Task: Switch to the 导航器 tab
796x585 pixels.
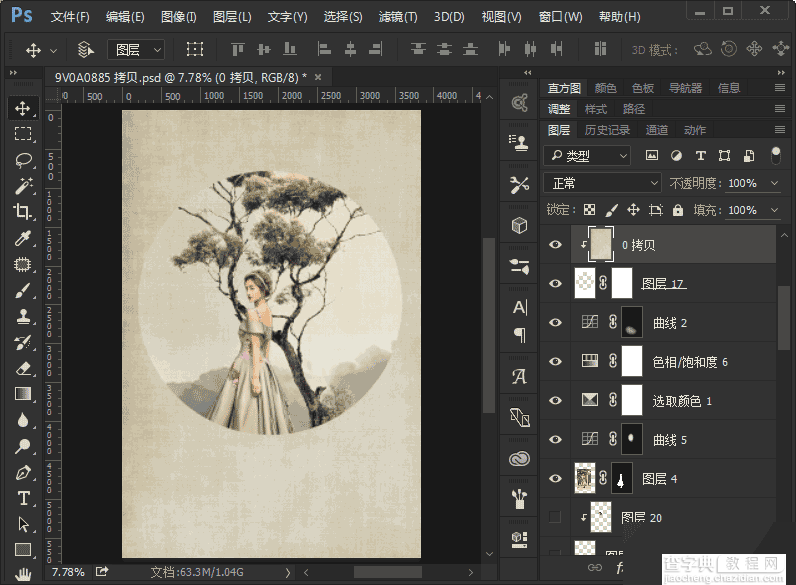Action: click(x=685, y=88)
